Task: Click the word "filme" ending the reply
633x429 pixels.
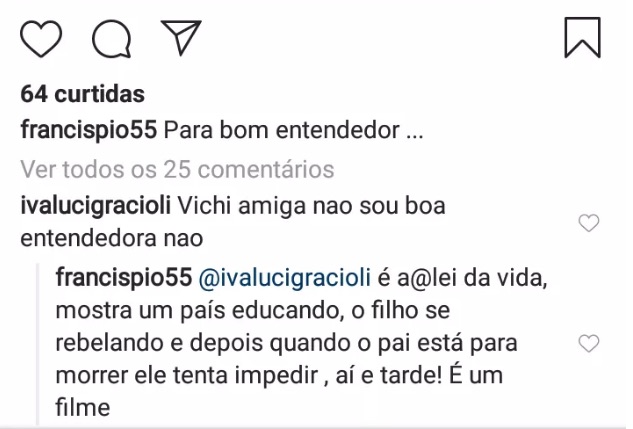Action: [x=83, y=407]
